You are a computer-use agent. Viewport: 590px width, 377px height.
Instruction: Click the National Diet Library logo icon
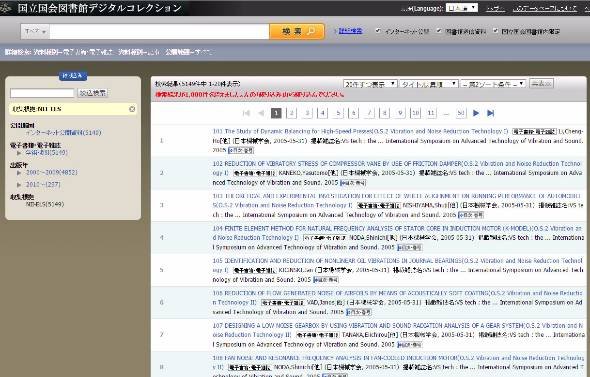tap(5, 8)
